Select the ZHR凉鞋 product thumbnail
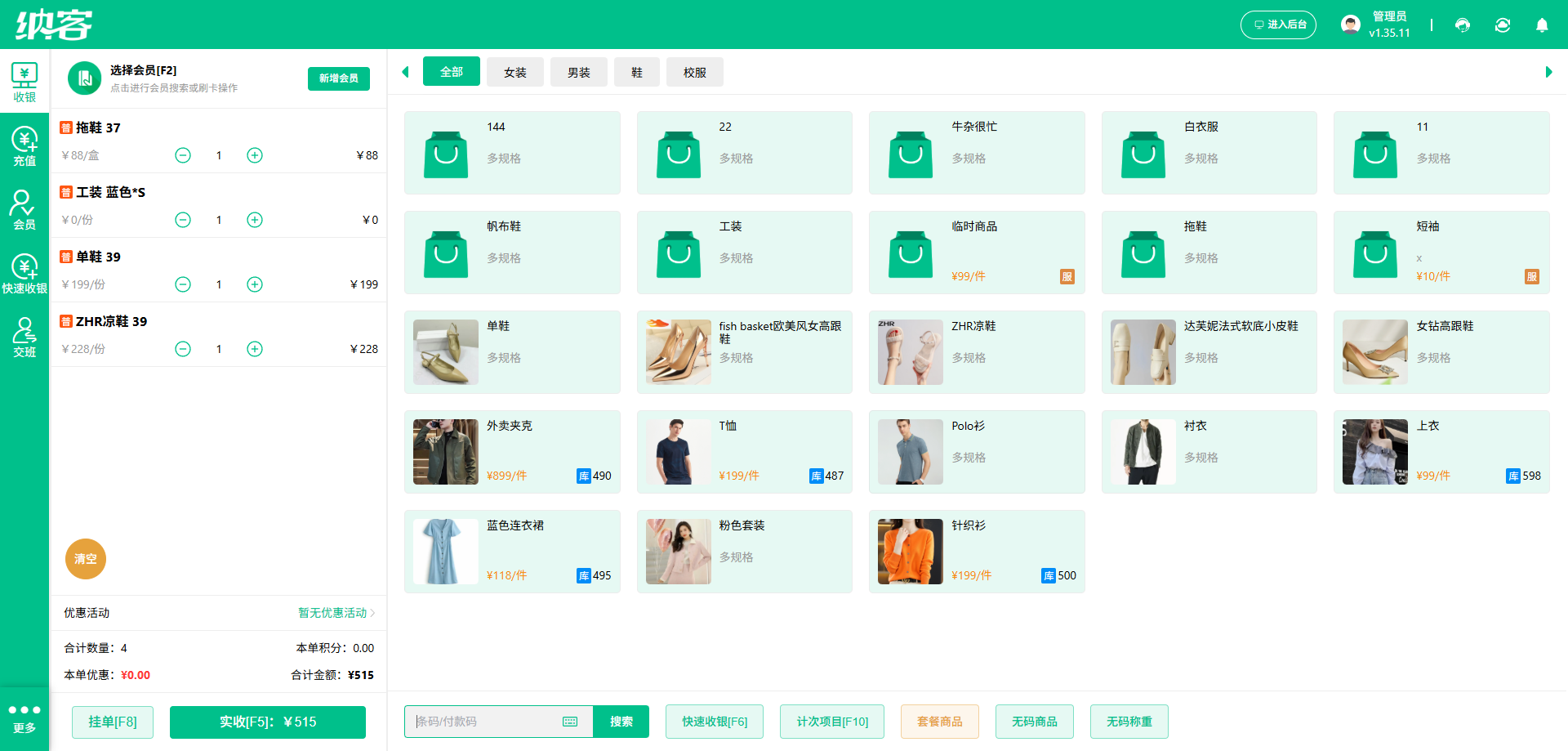The width and height of the screenshot is (1568, 751). (911, 352)
